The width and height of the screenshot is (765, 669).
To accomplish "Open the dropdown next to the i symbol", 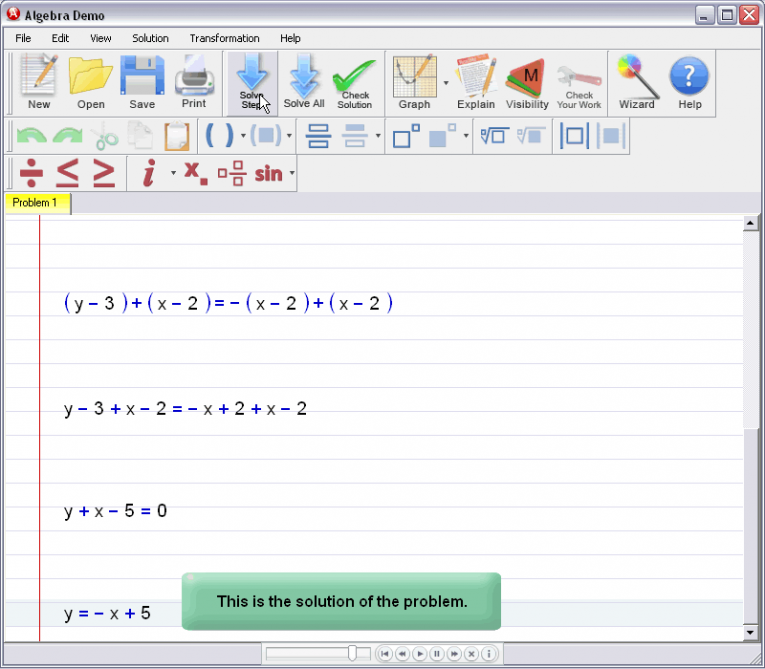I will click(x=173, y=173).
